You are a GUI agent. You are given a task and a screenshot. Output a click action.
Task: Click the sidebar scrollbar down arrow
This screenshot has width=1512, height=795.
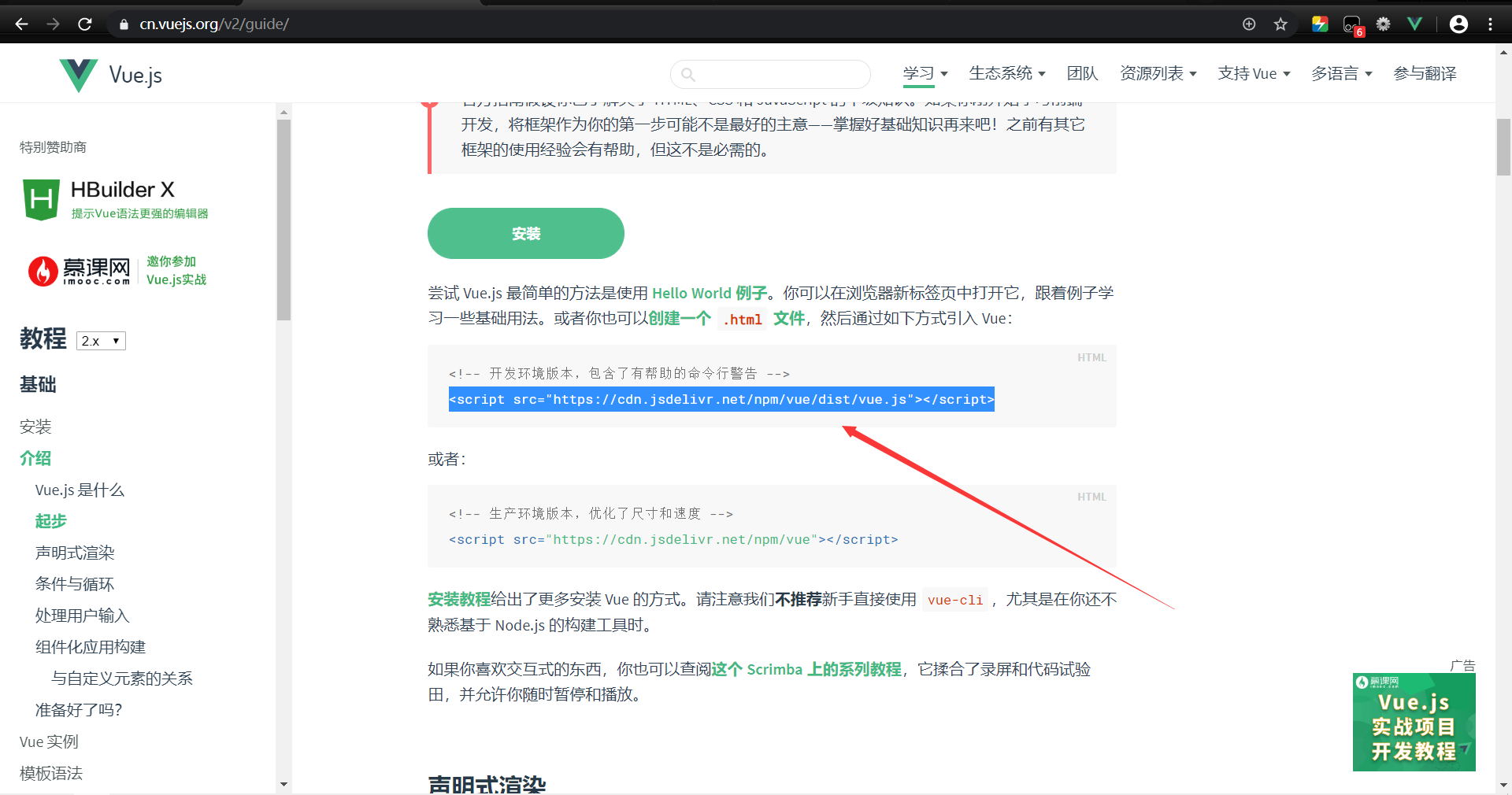pos(283,784)
